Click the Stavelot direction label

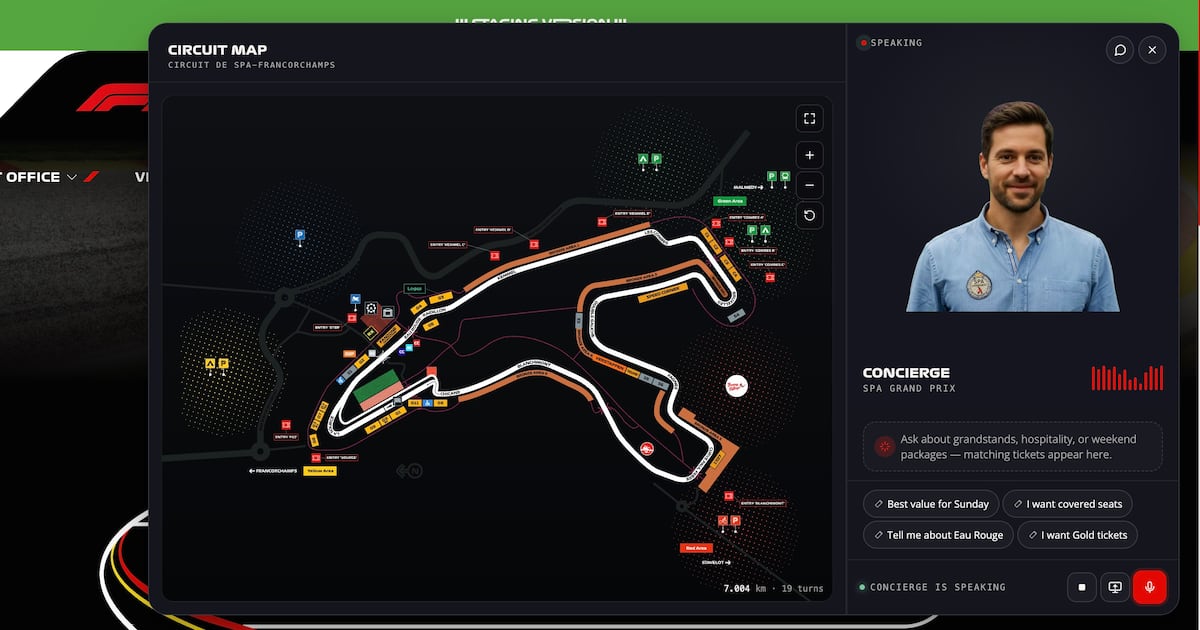click(x=714, y=563)
